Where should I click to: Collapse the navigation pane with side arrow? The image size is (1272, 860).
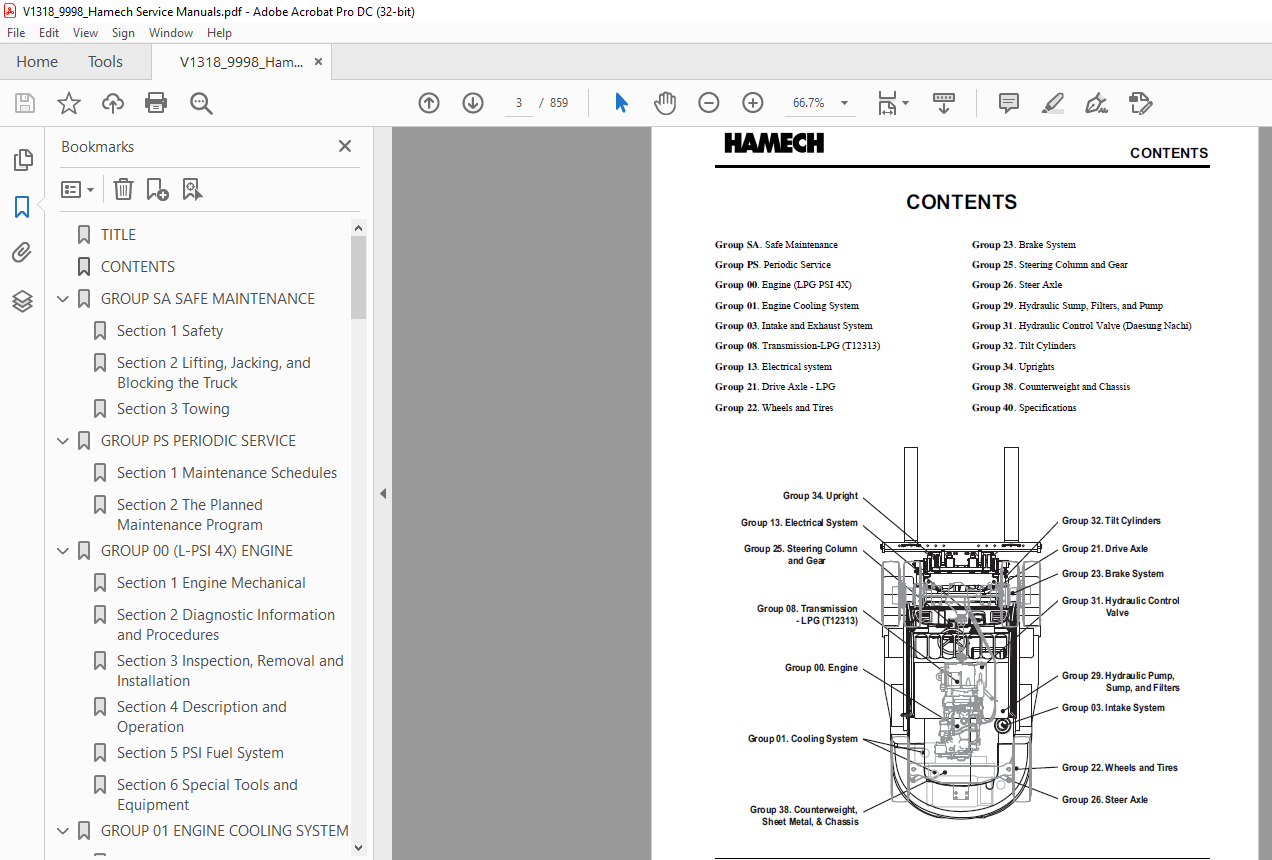(x=383, y=493)
